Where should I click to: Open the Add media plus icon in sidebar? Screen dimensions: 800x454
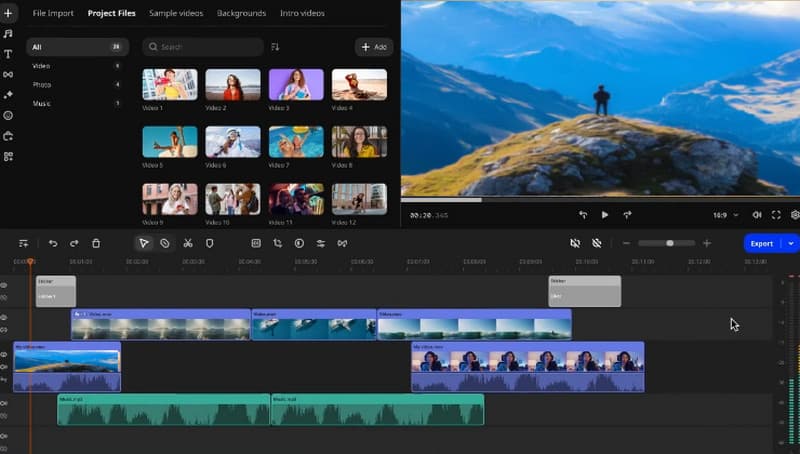coord(8,13)
